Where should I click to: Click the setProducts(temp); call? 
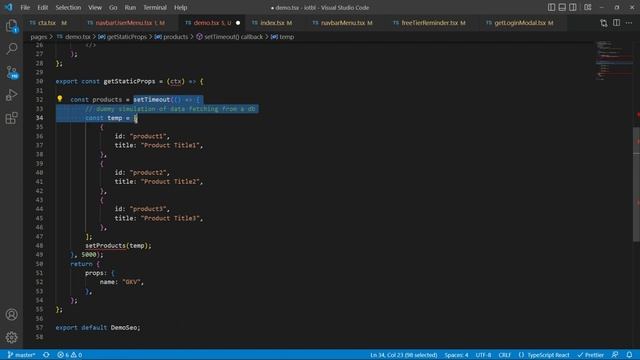click(x=118, y=246)
